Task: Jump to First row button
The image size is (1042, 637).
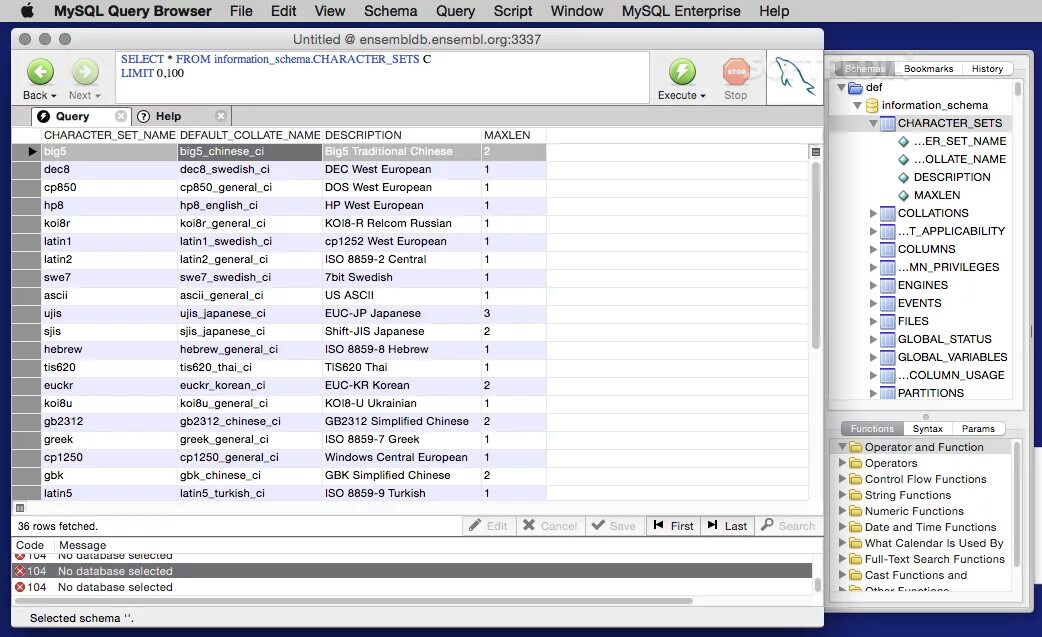Action: click(x=673, y=525)
